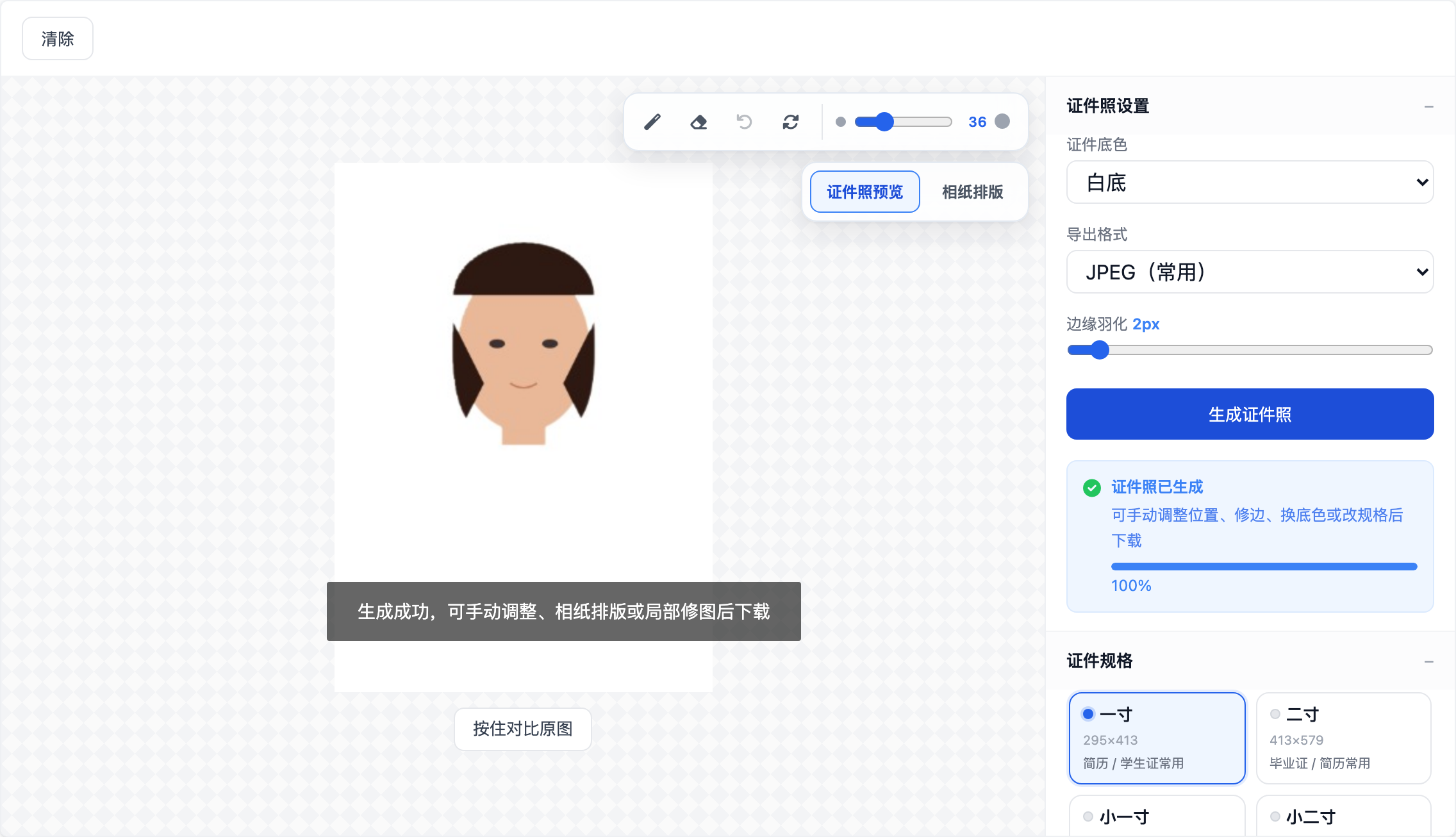Screen dimensions: 1456x837
Task: Select the 小一寸 size option
Action: pyautogui.click(x=1157, y=816)
